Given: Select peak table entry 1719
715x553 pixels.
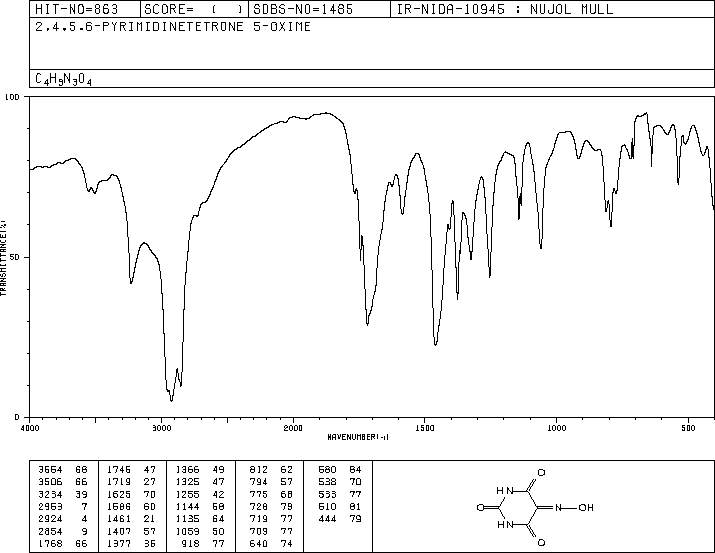Looking at the screenshot, I should (131, 481).
